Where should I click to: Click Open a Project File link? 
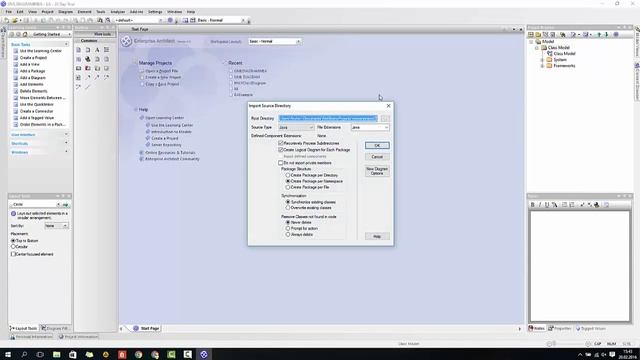click(162, 71)
